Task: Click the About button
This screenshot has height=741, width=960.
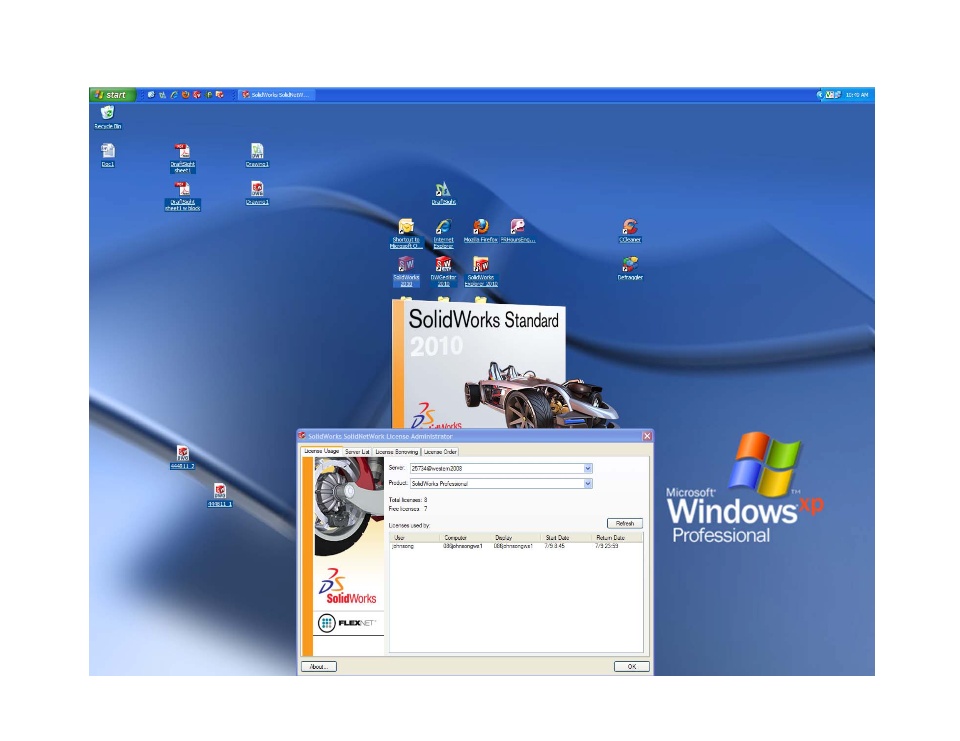Action: coord(318,667)
